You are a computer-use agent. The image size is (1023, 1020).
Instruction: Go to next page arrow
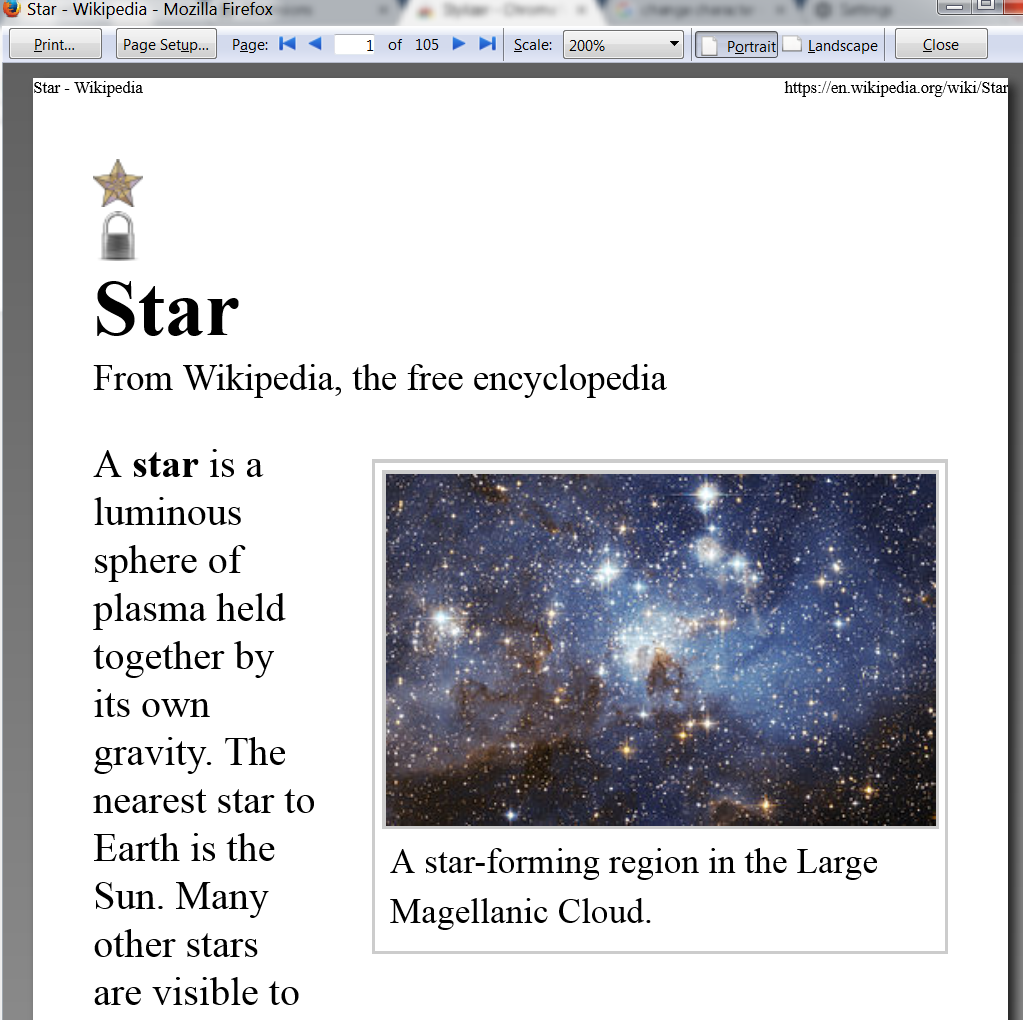click(x=459, y=44)
